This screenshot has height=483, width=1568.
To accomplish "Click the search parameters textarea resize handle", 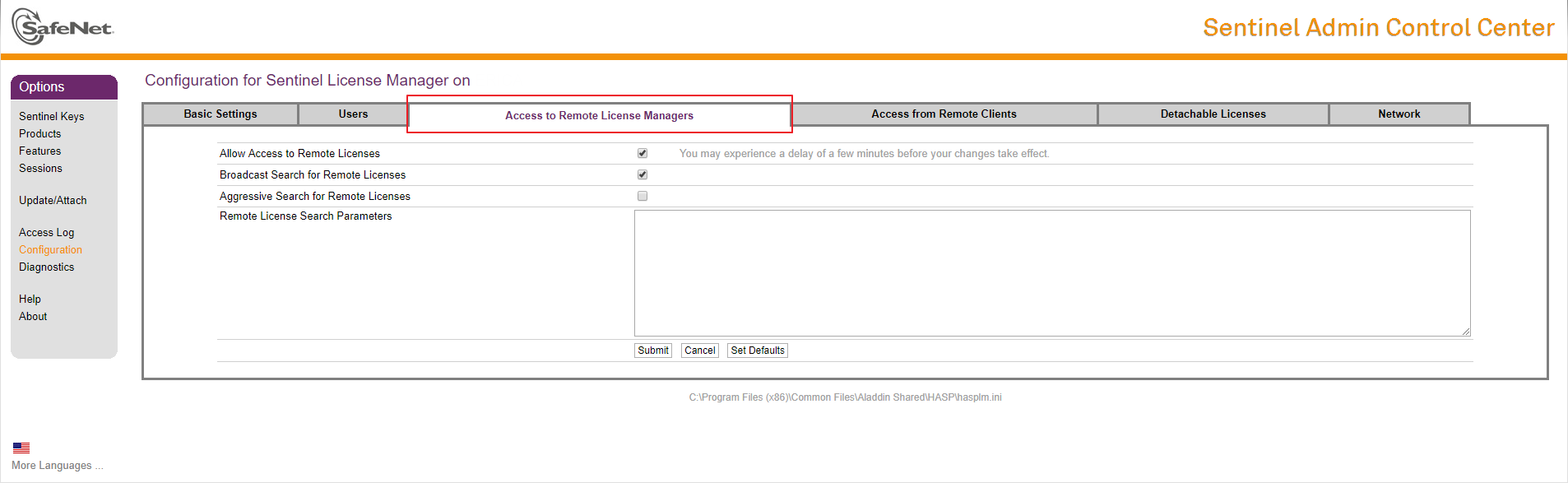I will pyautogui.click(x=1465, y=332).
